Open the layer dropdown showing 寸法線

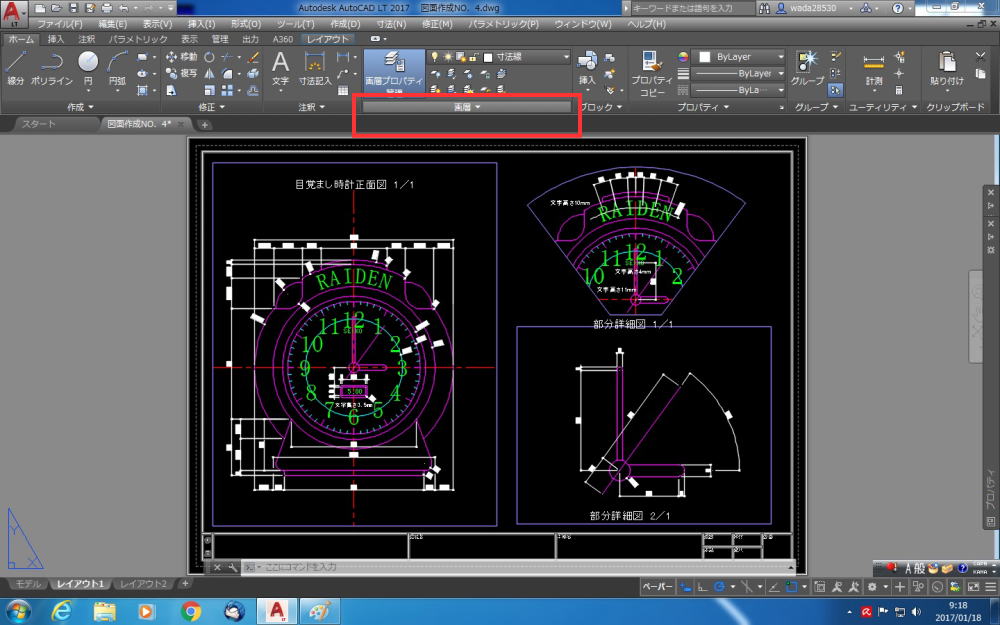500,57
